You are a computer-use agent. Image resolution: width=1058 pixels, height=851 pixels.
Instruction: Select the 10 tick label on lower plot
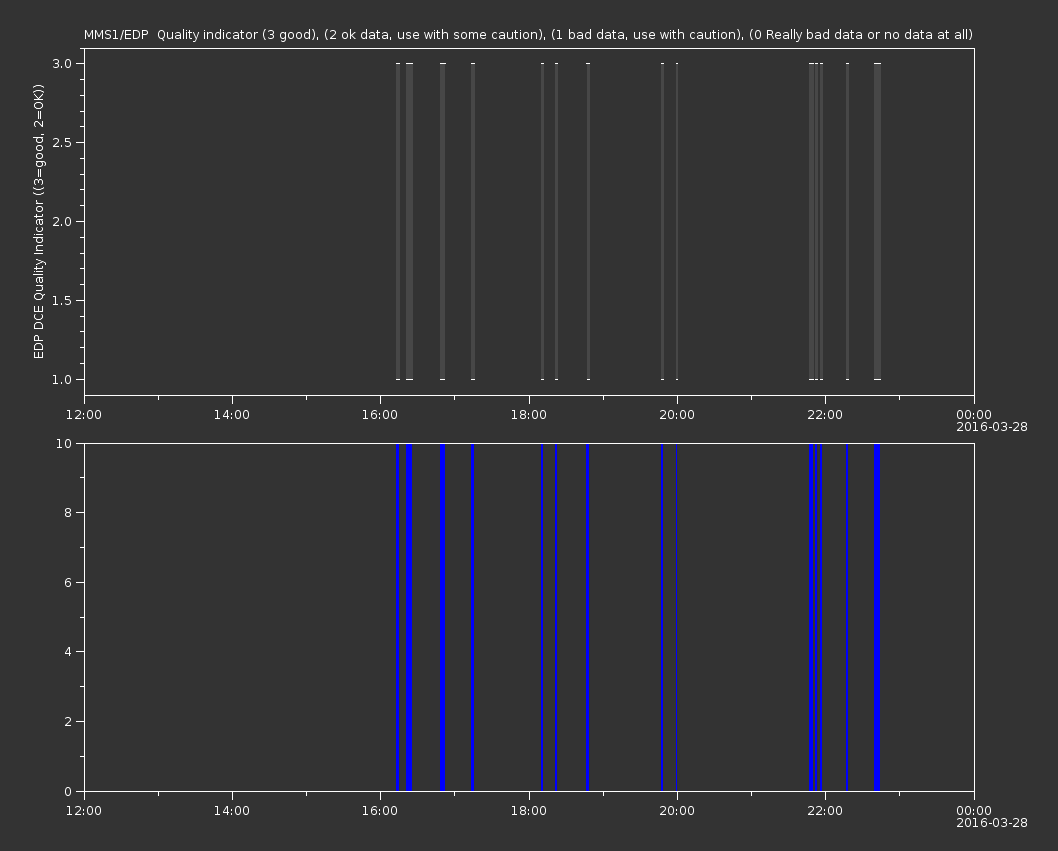tap(63, 443)
